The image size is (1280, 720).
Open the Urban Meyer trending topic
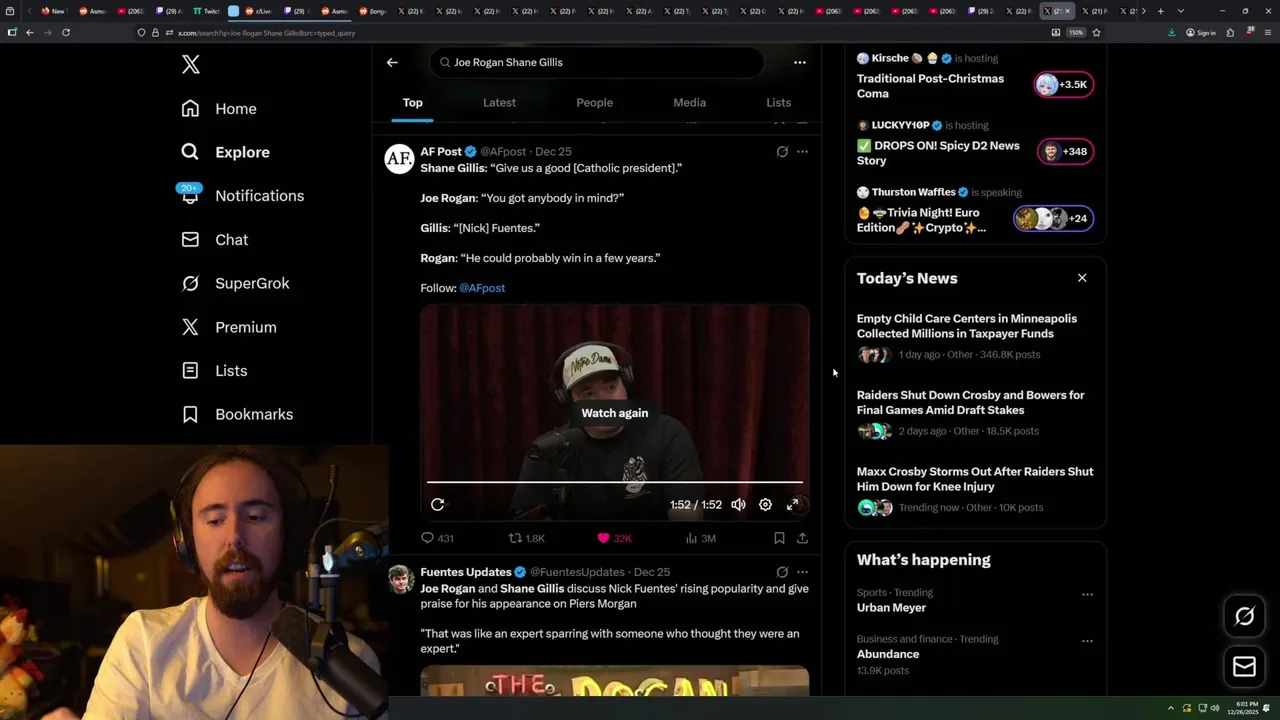pos(891,608)
